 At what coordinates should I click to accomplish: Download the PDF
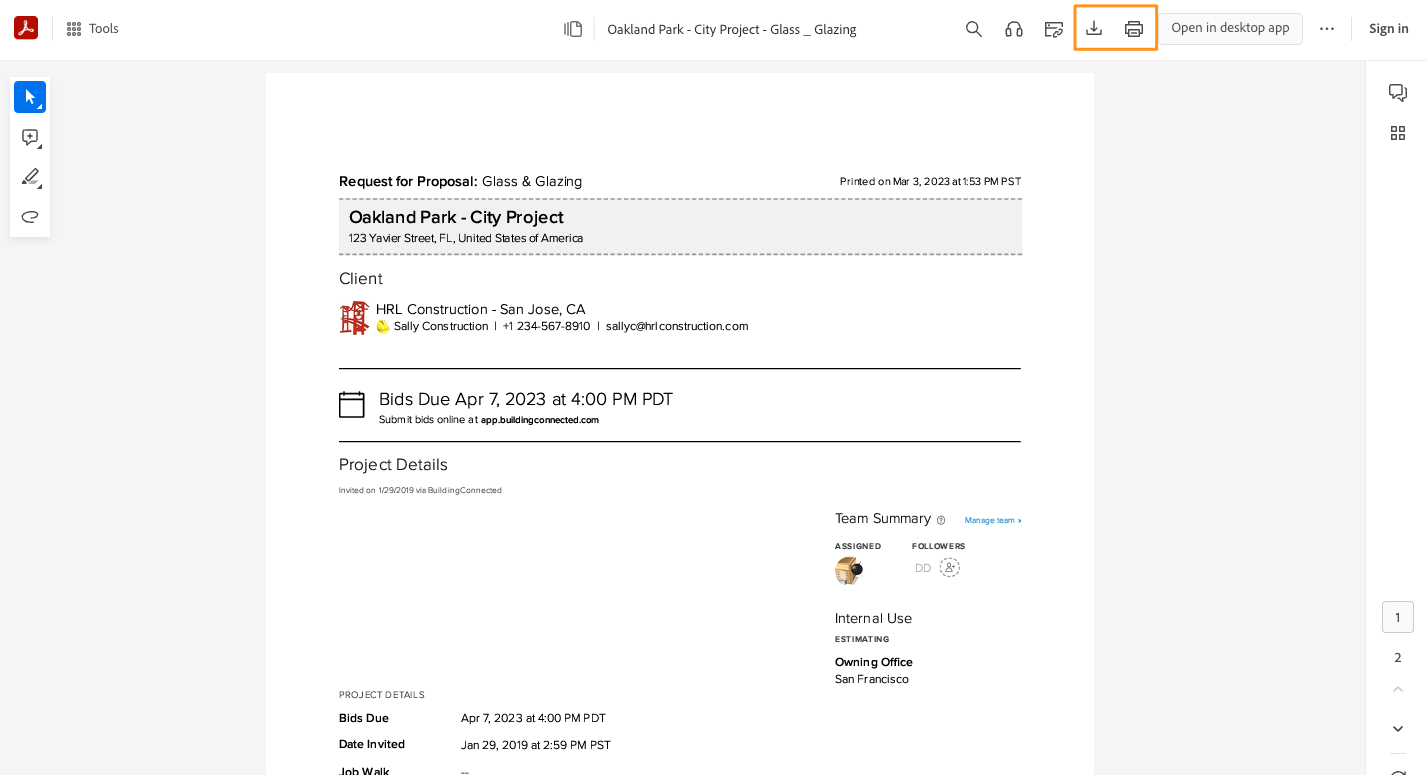[1094, 29]
